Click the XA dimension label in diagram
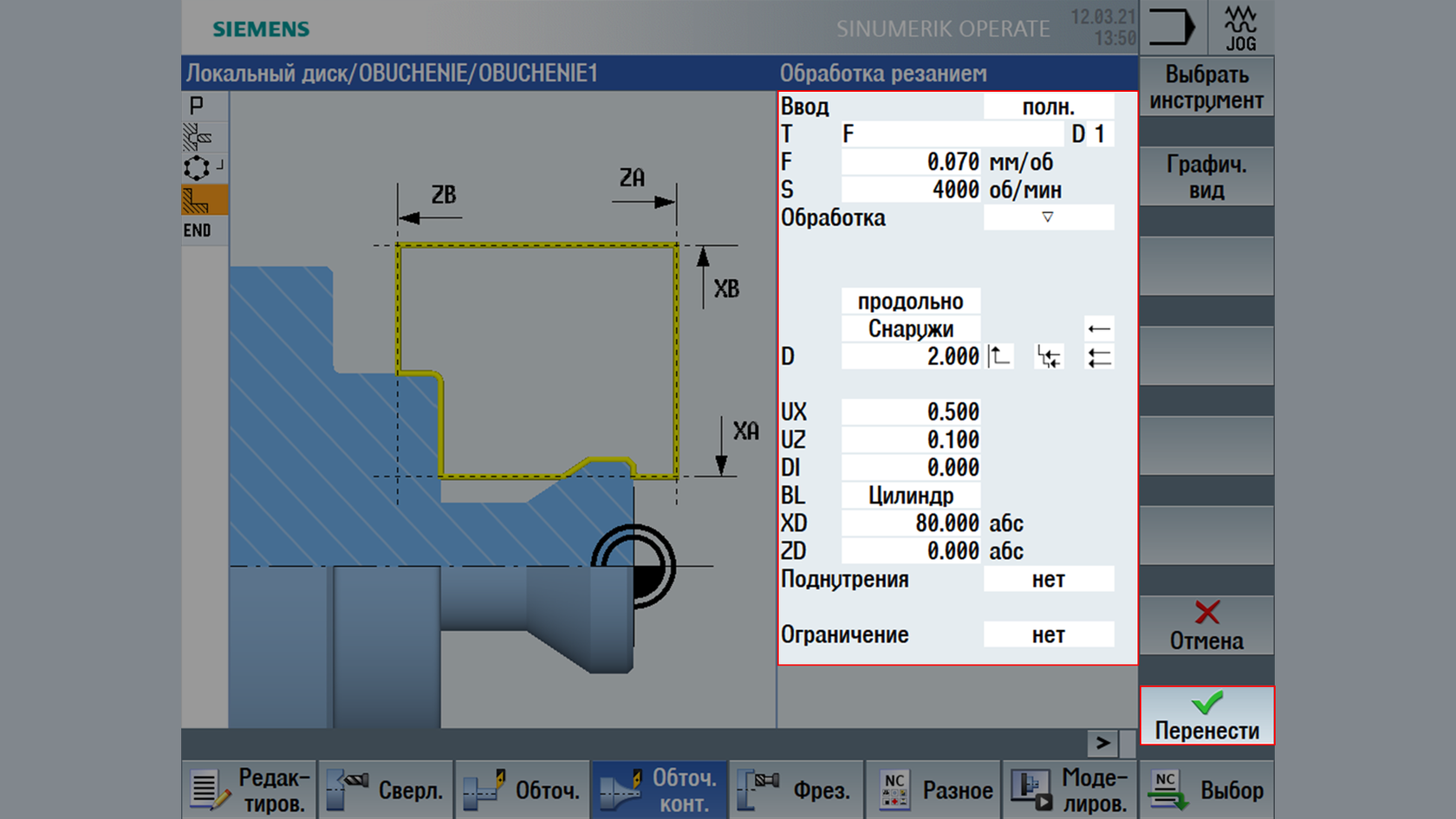 coord(745,432)
